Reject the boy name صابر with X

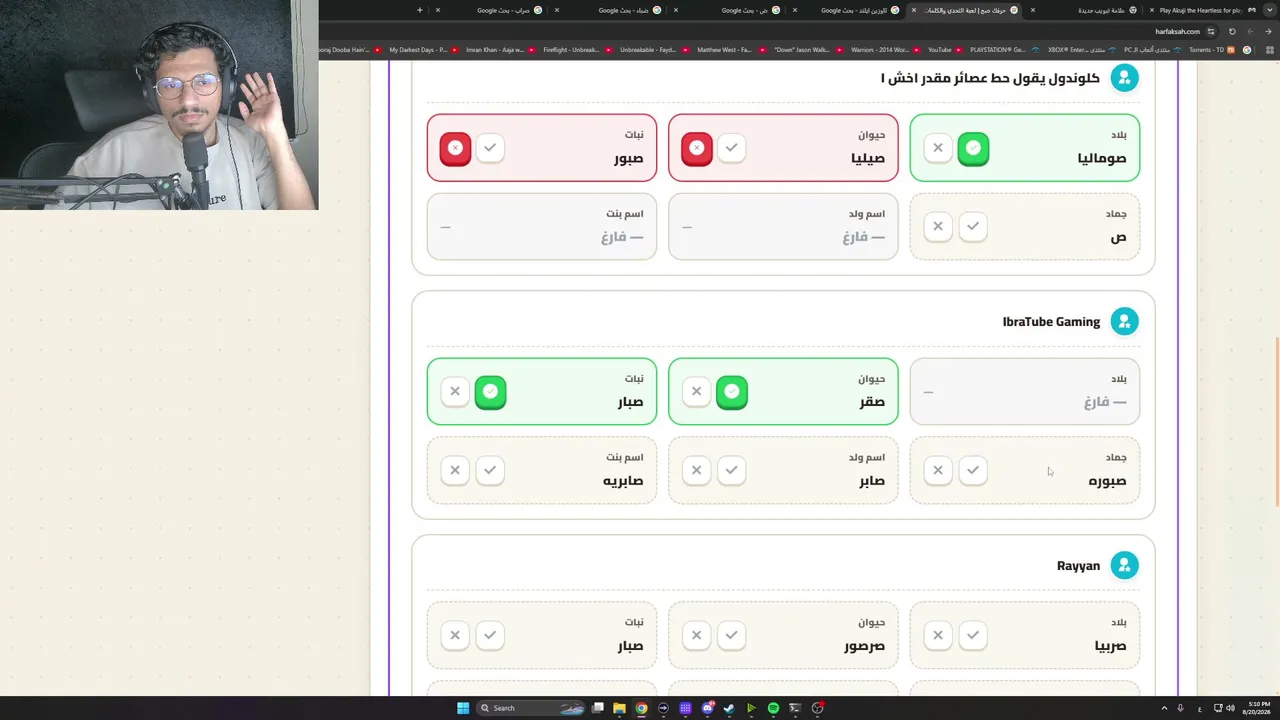(697, 470)
